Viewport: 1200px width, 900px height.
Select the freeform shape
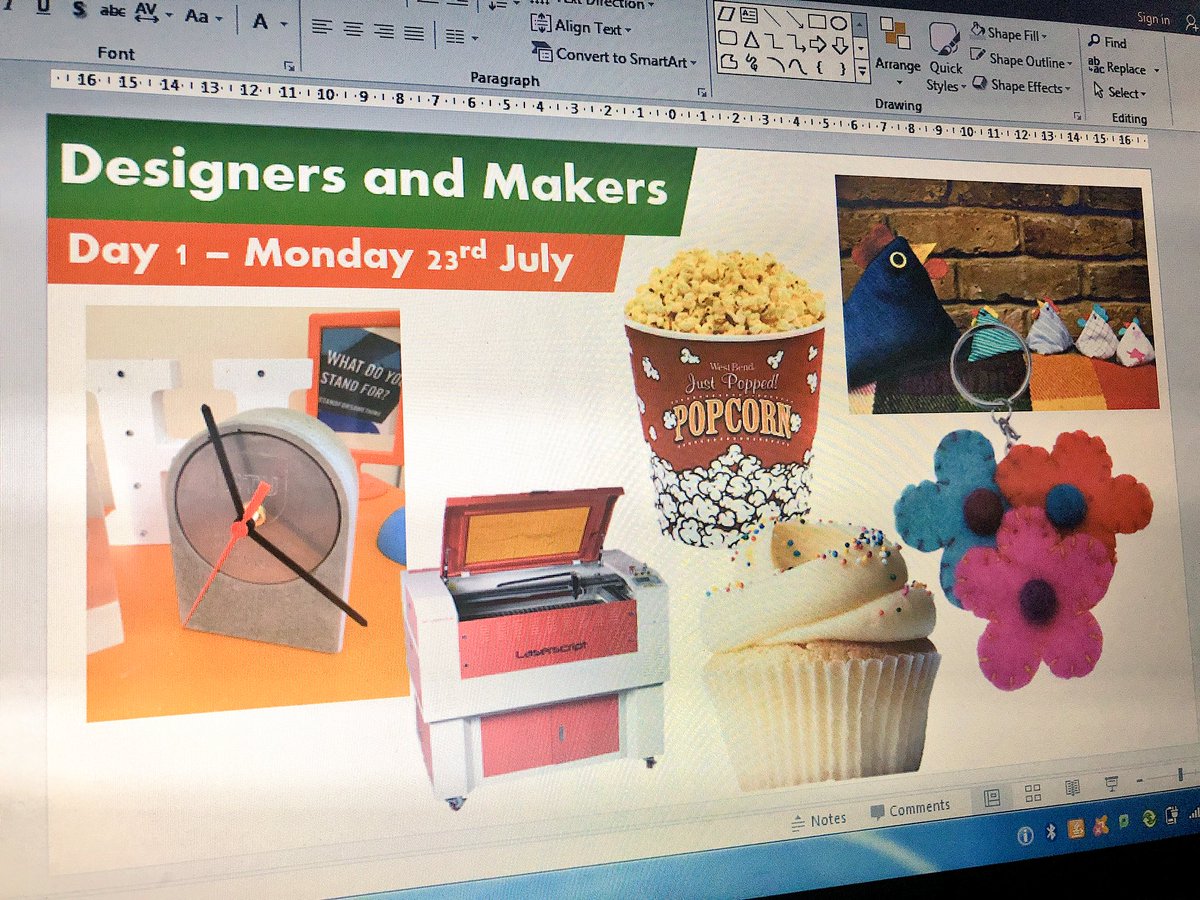[x=729, y=62]
